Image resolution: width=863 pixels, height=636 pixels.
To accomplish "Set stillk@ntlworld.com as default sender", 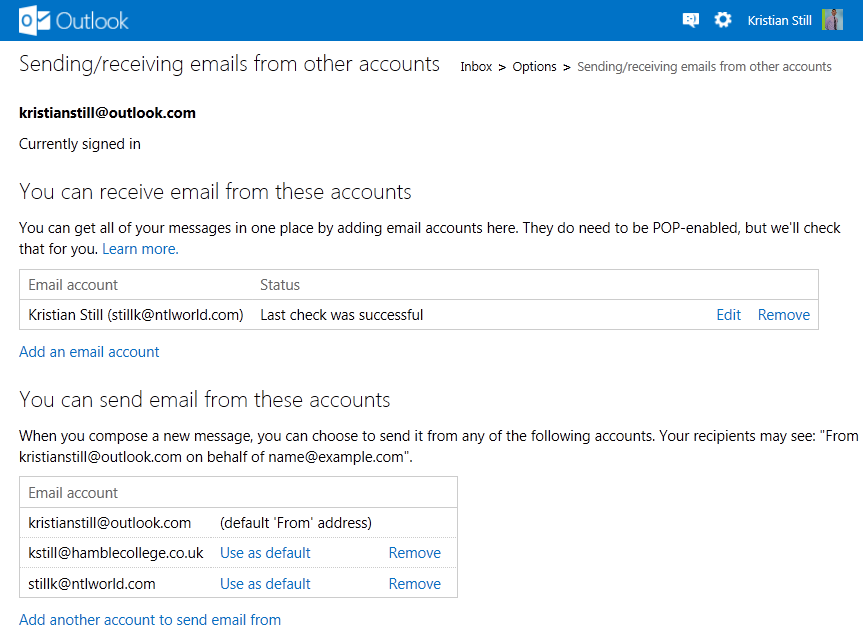I will (x=265, y=584).
